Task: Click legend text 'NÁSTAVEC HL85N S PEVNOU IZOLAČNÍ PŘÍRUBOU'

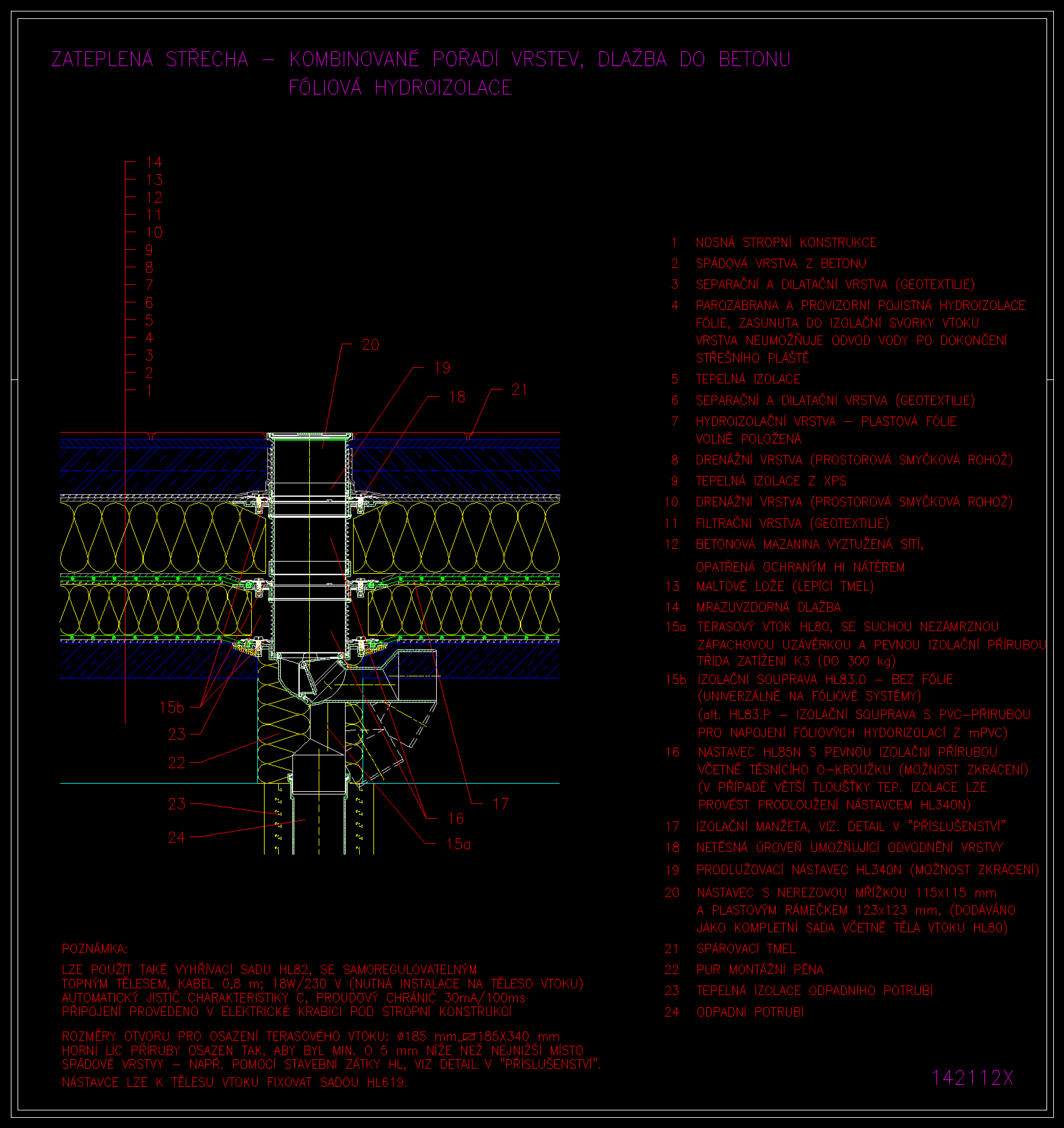Action: (847, 752)
